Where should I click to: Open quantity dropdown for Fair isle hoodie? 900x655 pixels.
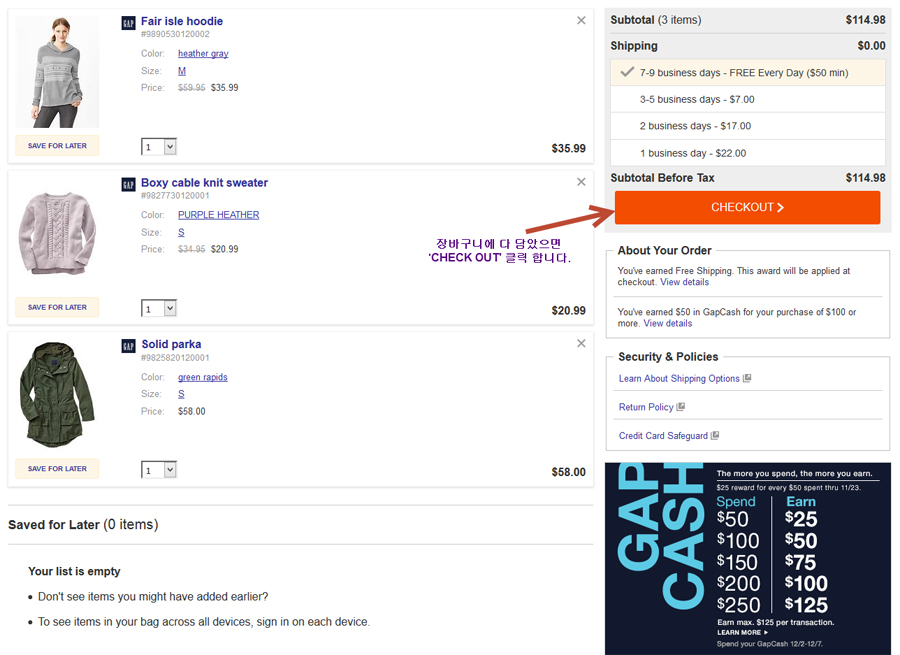pyautogui.click(x=159, y=147)
